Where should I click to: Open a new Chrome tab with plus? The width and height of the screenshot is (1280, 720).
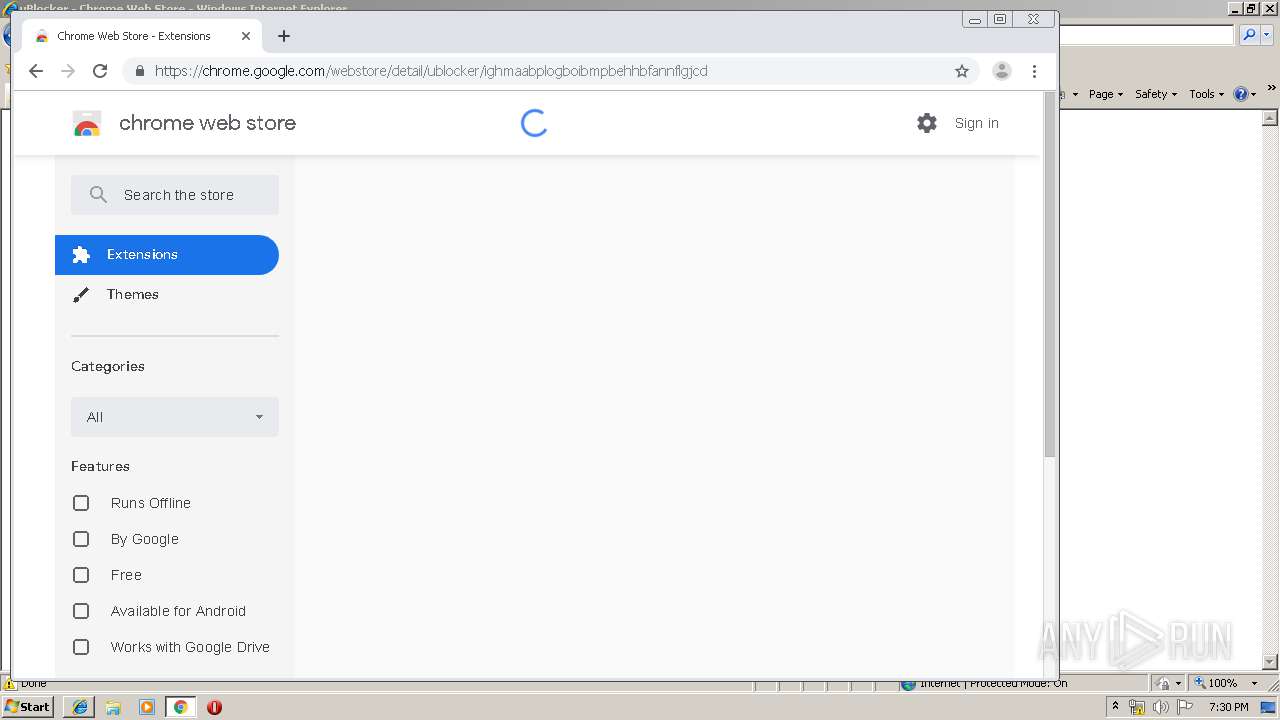pos(284,36)
